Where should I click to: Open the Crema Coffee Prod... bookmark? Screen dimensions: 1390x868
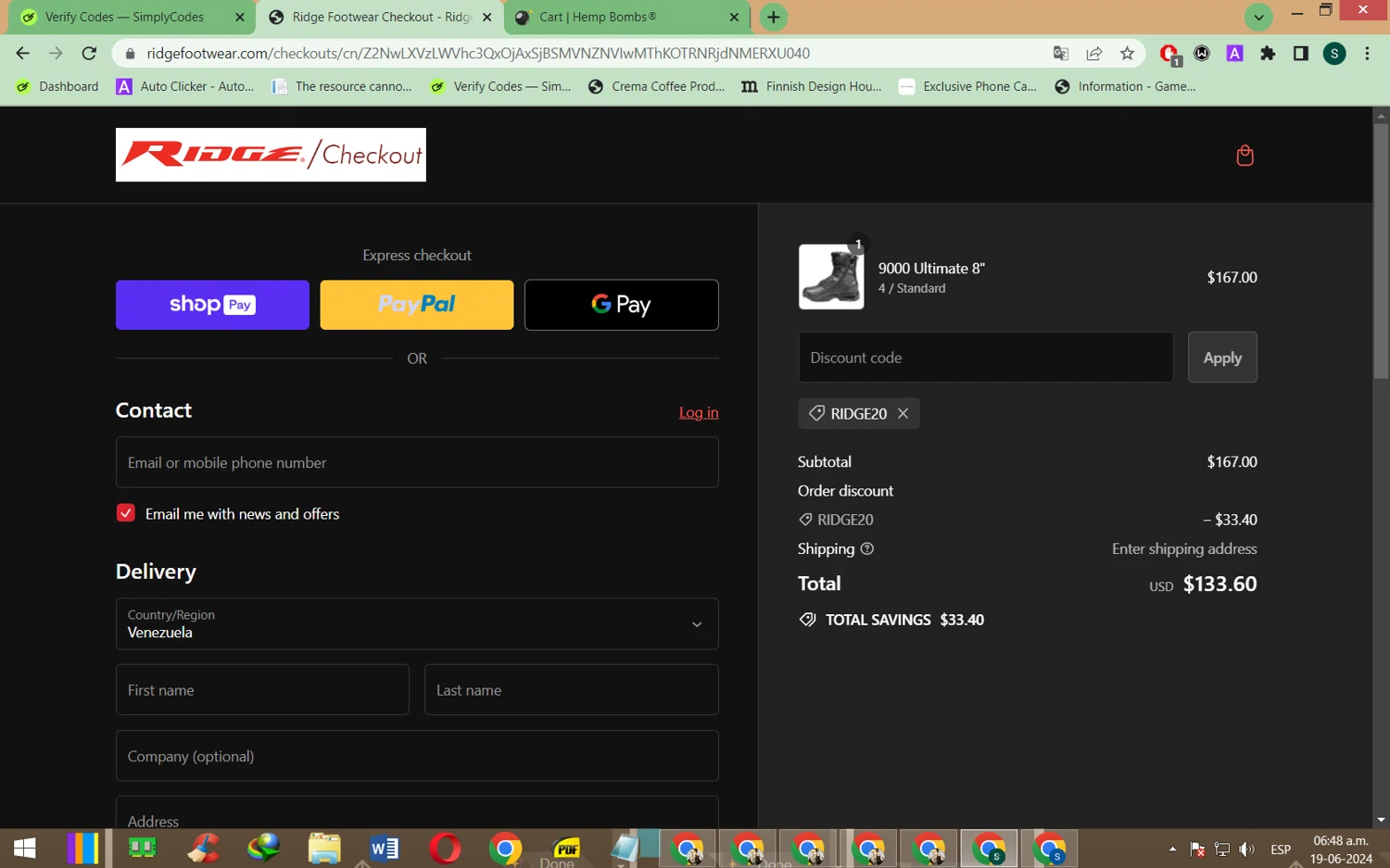pos(656,86)
